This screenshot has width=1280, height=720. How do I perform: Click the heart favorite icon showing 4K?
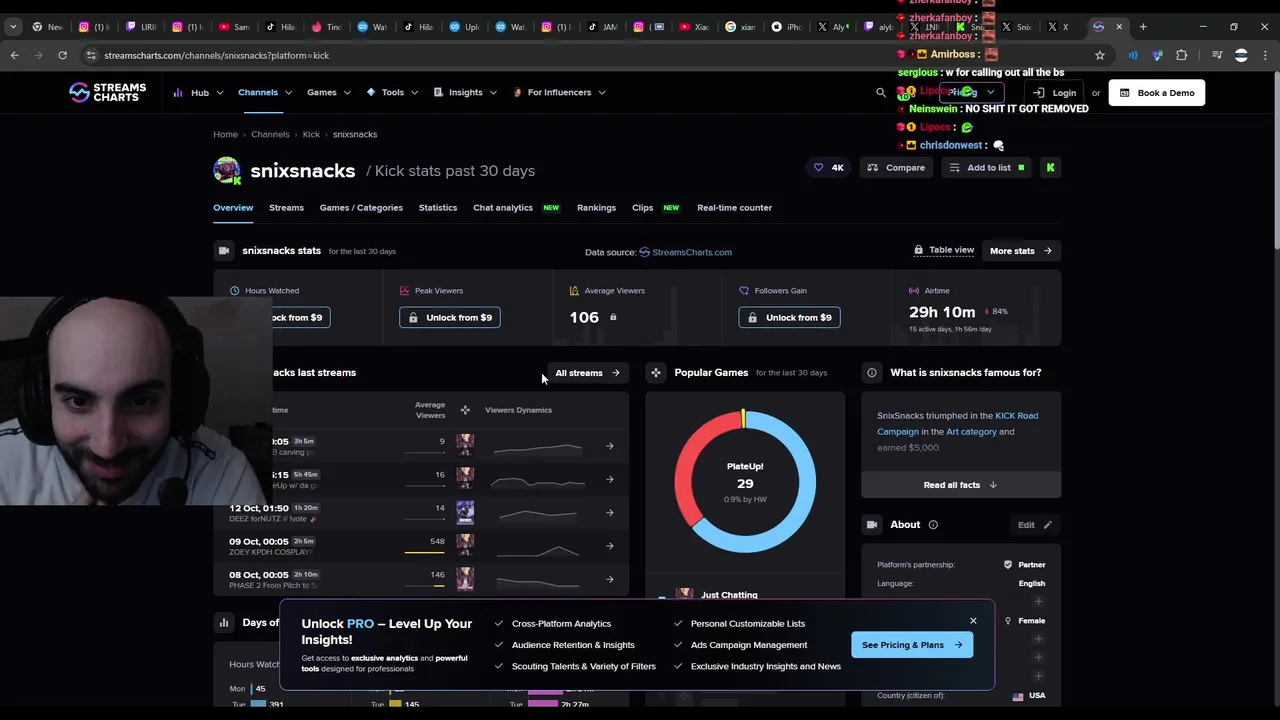[x=829, y=168]
